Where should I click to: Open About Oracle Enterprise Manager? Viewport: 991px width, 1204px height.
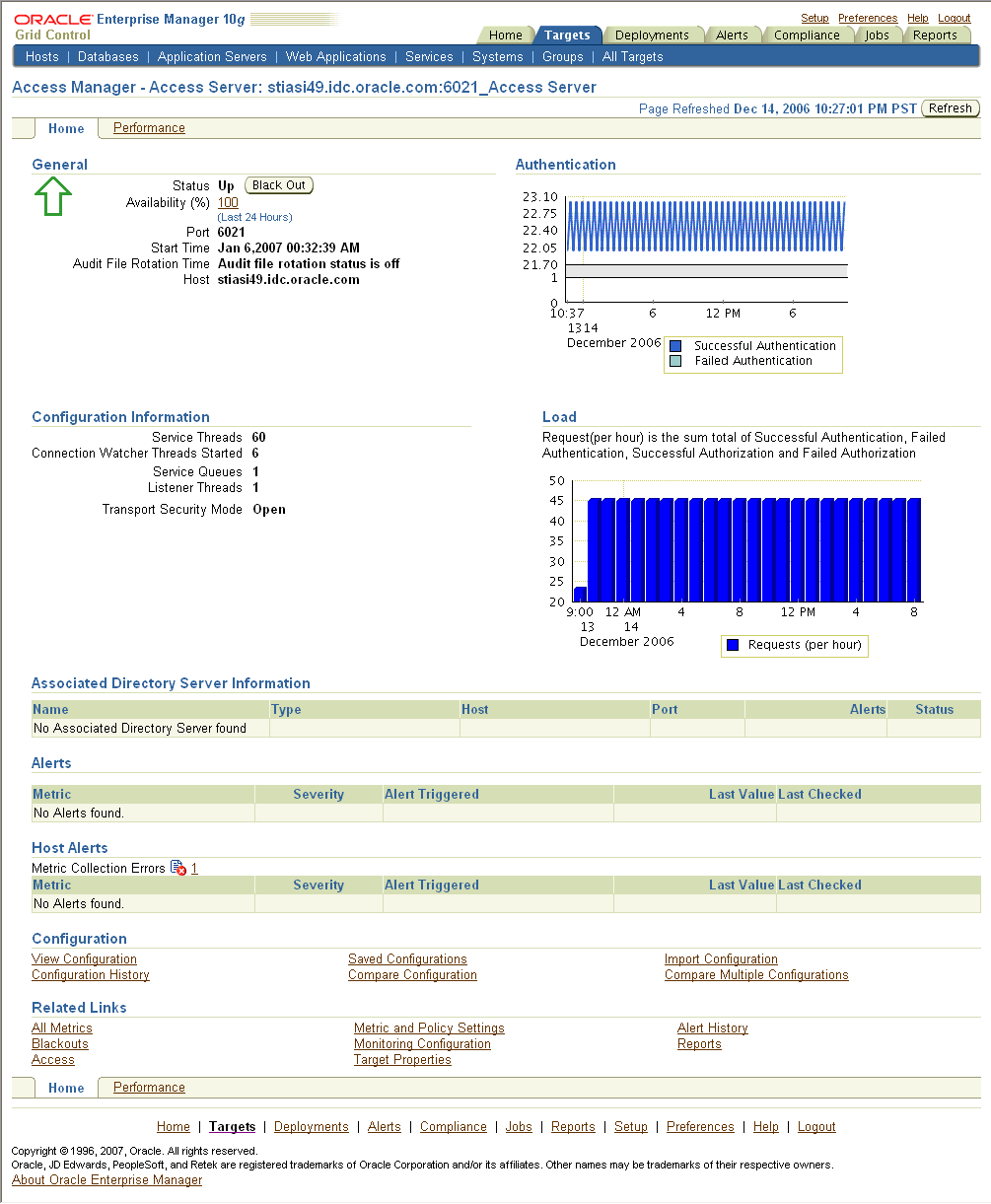pyautogui.click(x=106, y=1179)
